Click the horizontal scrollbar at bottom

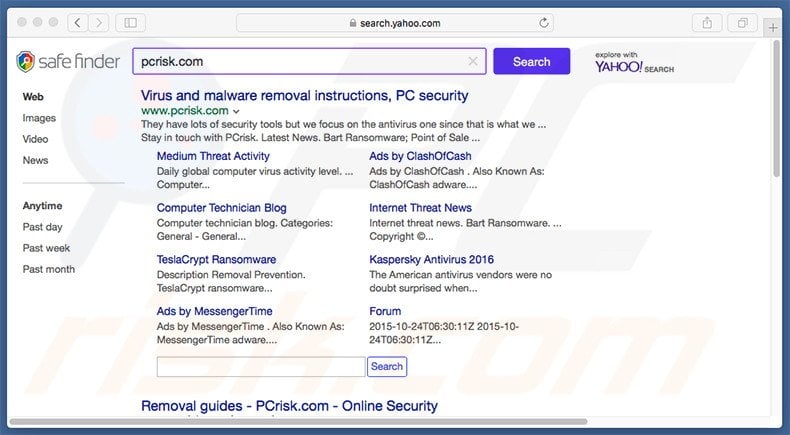pyautogui.click(x=298, y=421)
